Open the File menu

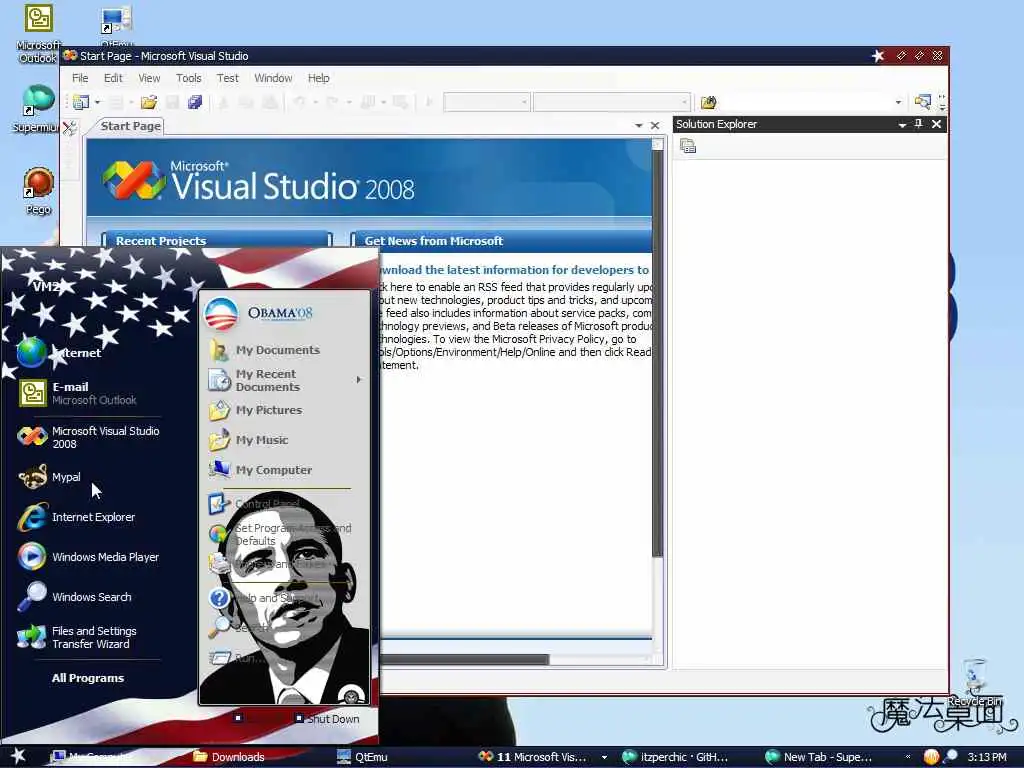[80, 78]
